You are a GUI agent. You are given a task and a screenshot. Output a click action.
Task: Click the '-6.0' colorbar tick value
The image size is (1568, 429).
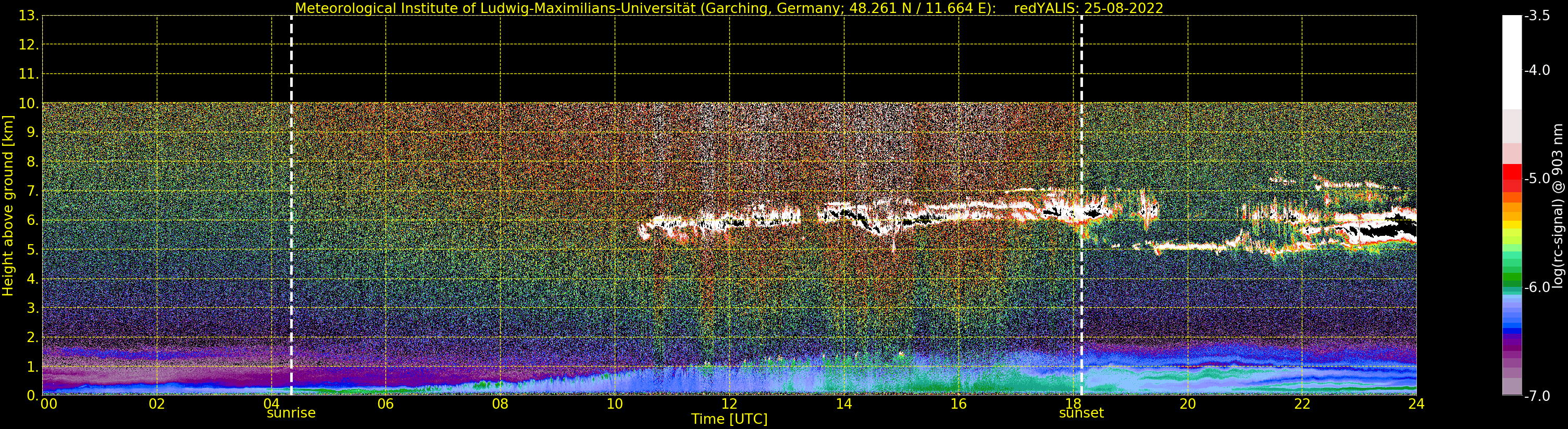coord(1538,287)
